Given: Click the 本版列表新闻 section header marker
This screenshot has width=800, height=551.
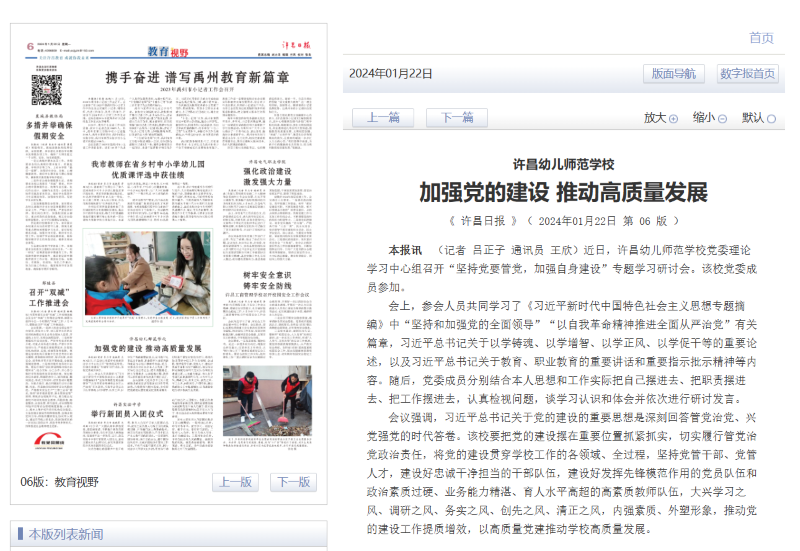Looking at the screenshot, I should (17, 534).
